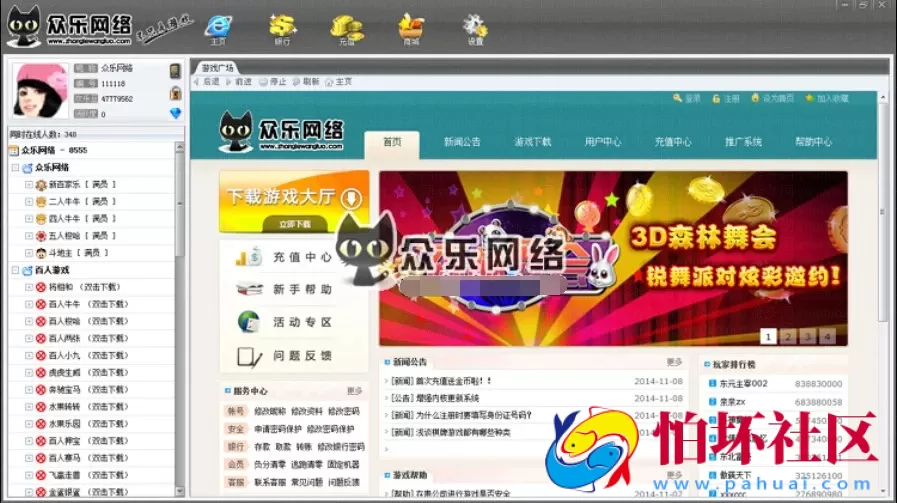
Task: Click player 东元主宰002 in the ranking
Action: coord(743,383)
